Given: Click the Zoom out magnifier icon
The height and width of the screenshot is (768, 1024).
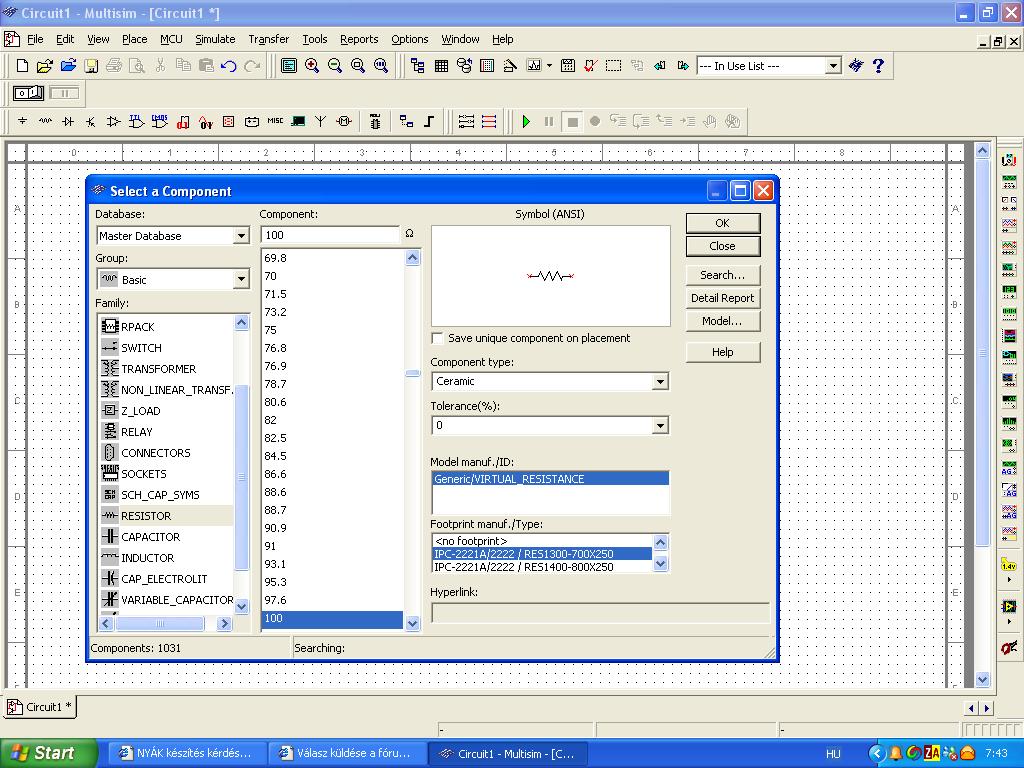Looking at the screenshot, I should [335, 65].
